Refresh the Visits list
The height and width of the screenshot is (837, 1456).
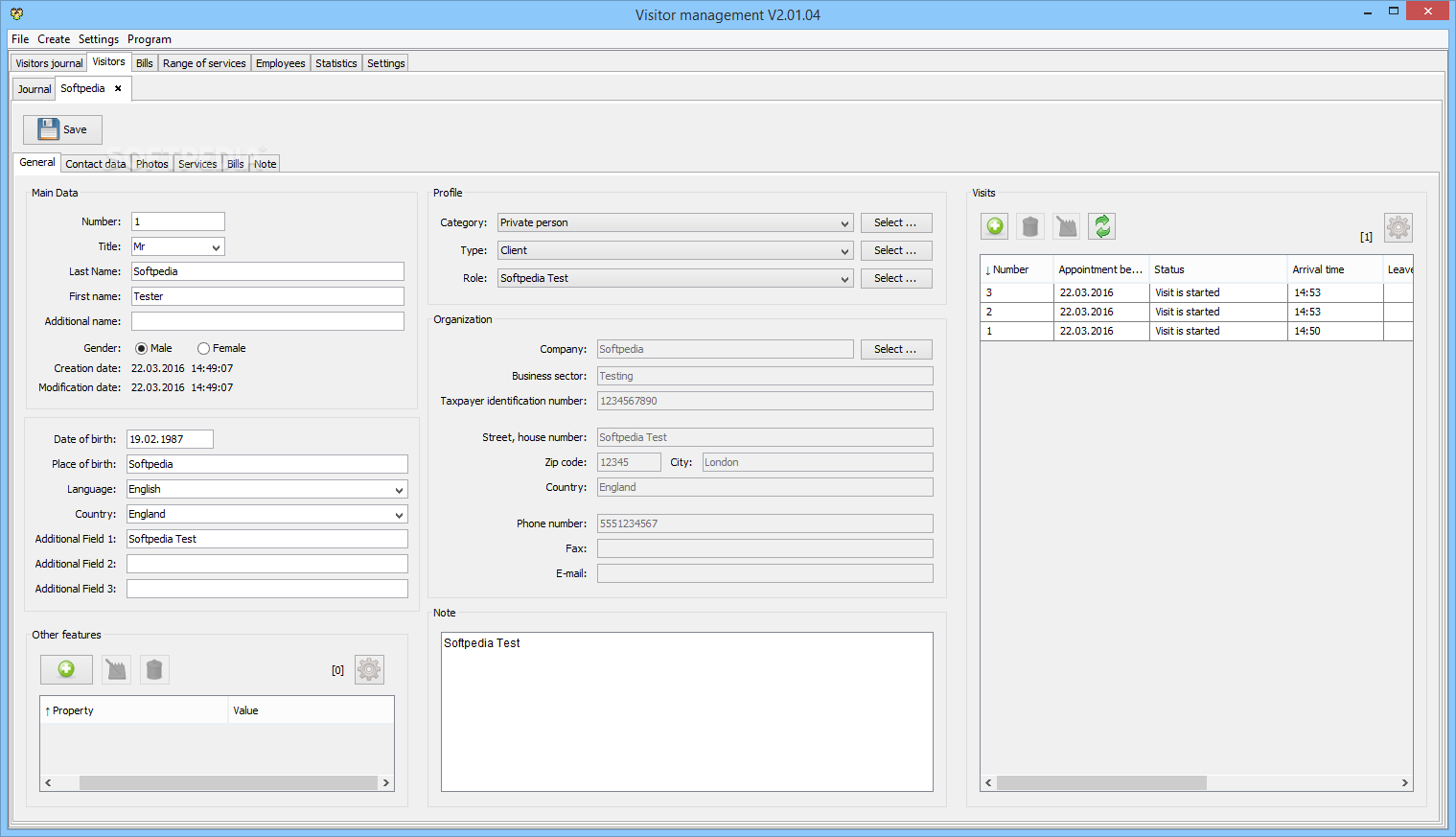point(1102,226)
